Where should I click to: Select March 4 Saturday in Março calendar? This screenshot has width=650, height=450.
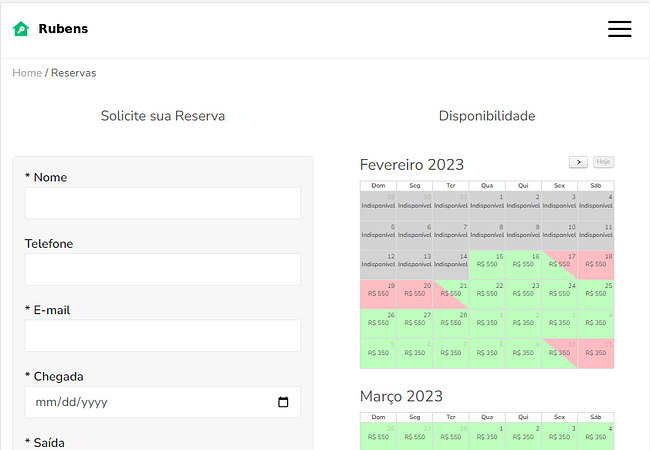point(596,436)
